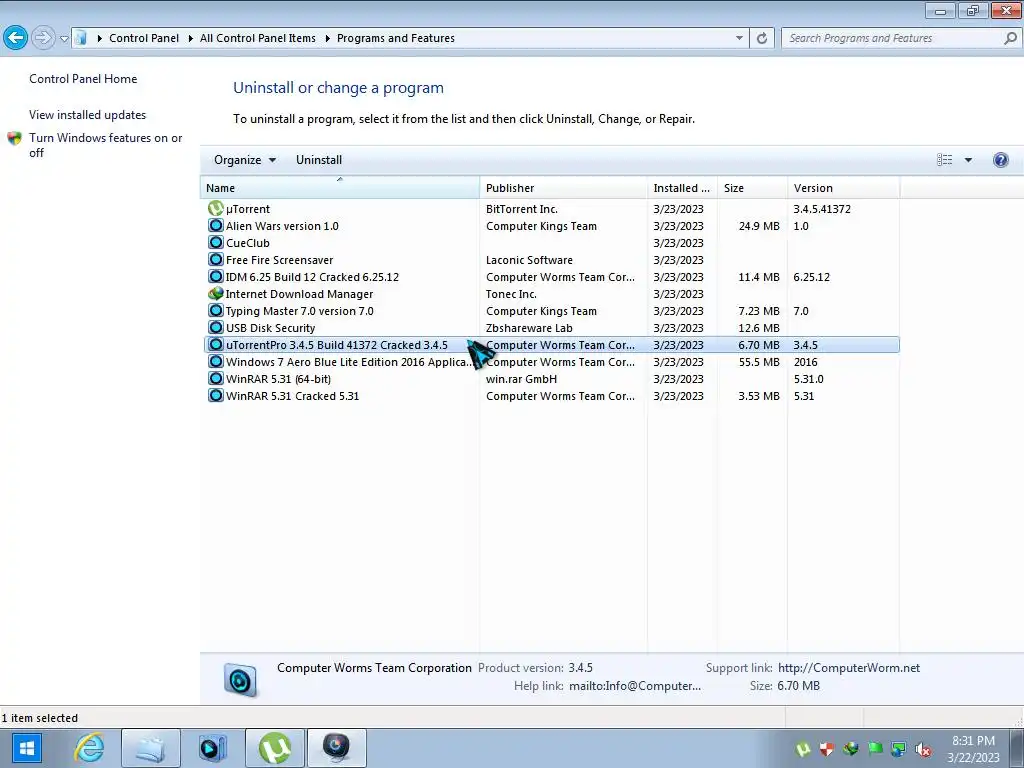Click the Search Programs and Features box

pyautogui.click(x=893, y=38)
